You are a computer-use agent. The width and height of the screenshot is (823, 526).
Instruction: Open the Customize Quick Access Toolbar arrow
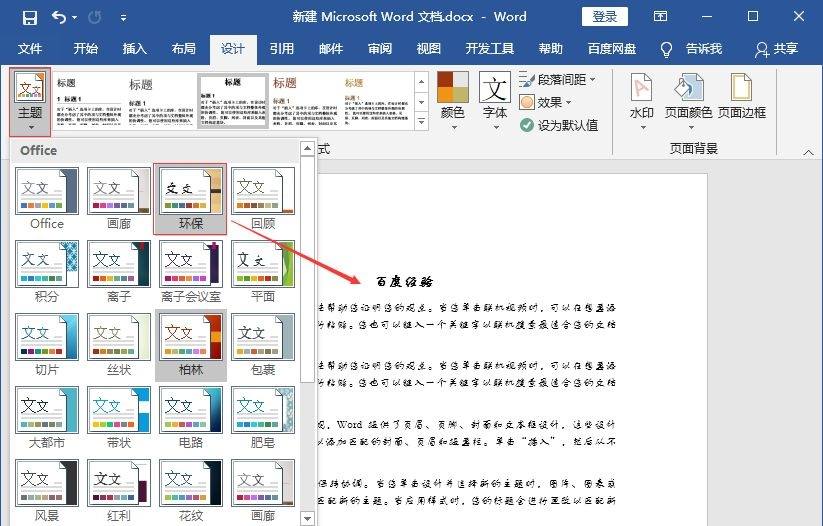(123, 18)
